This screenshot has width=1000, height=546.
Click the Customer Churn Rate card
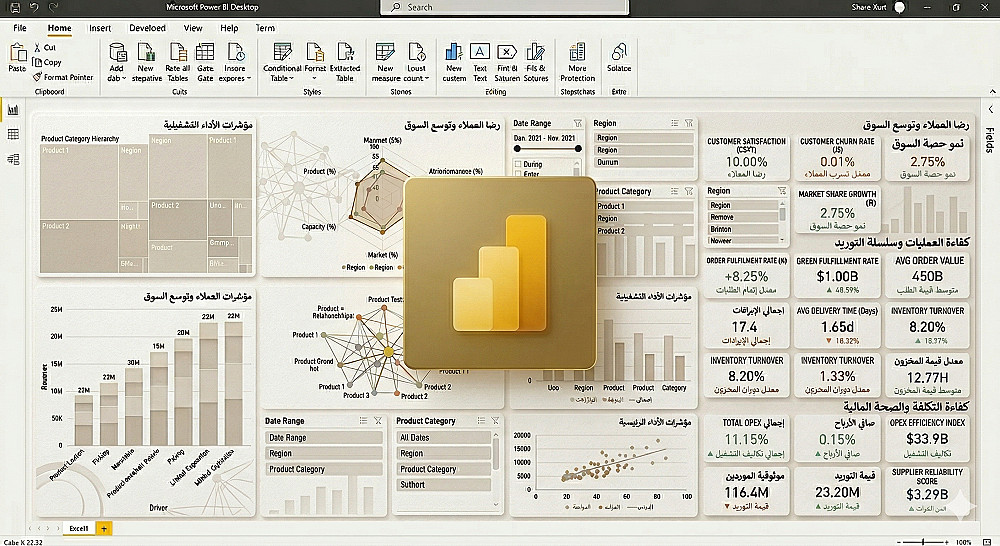[x=837, y=158]
